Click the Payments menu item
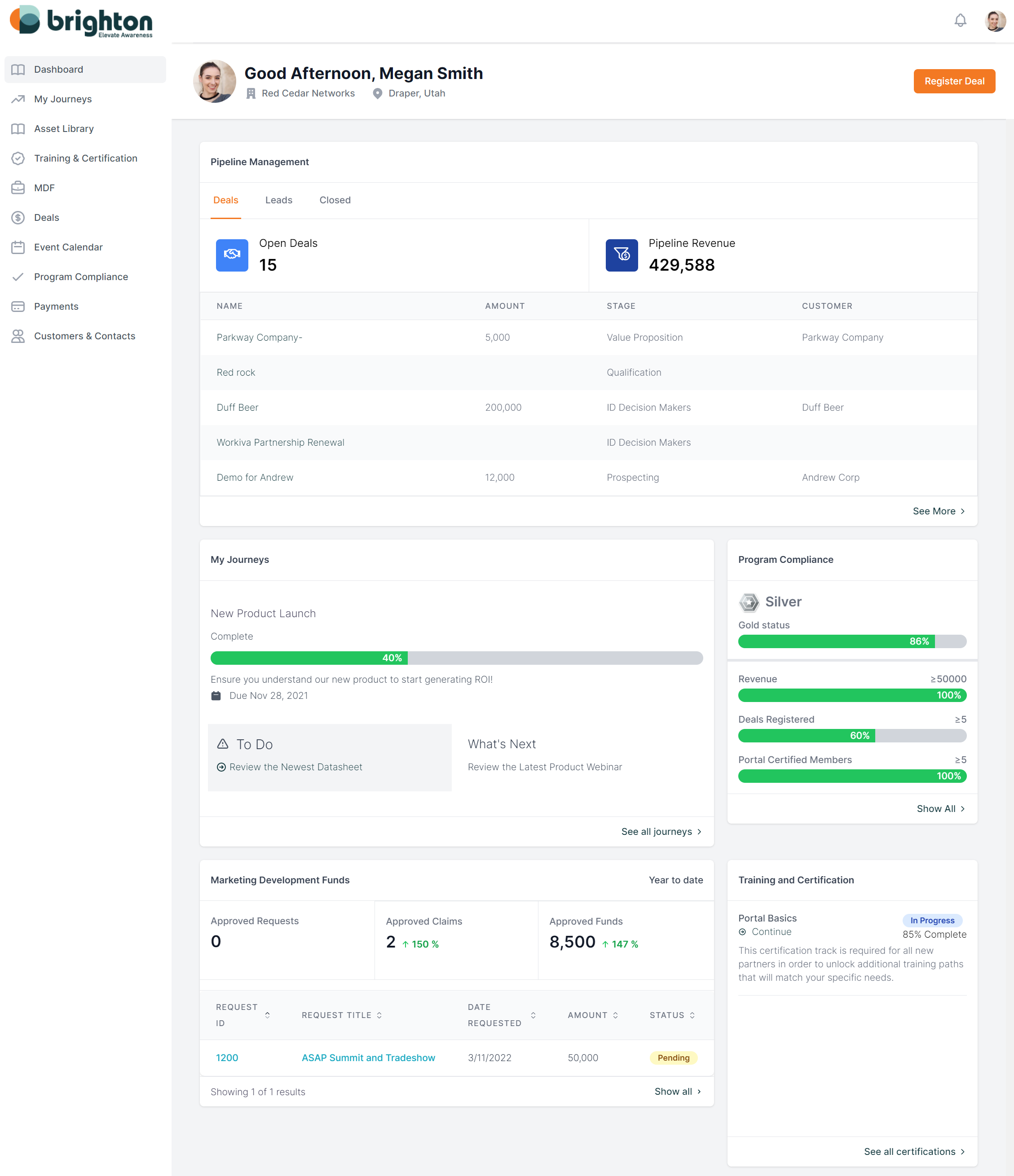Image resolution: width=1014 pixels, height=1176 pixels. click(x=56, y=306)
